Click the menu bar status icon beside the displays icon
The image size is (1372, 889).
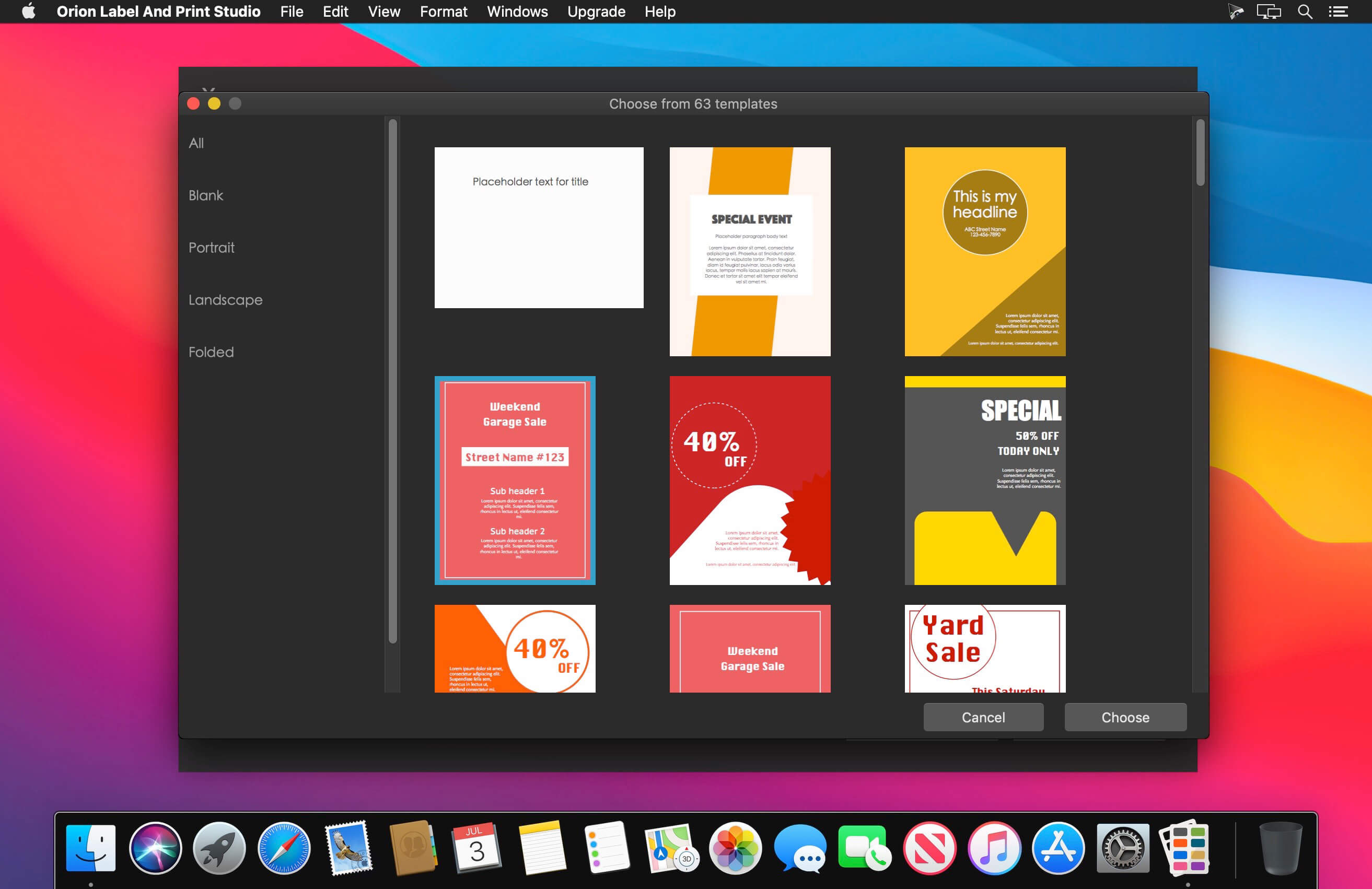click(x=1235, y=11)
